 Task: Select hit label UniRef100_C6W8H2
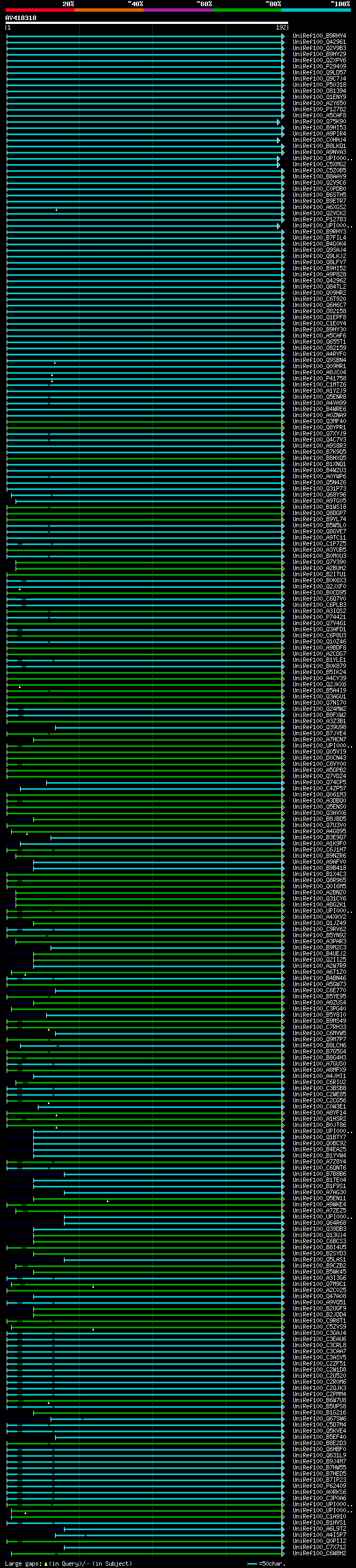click(x=319, y=1553)
